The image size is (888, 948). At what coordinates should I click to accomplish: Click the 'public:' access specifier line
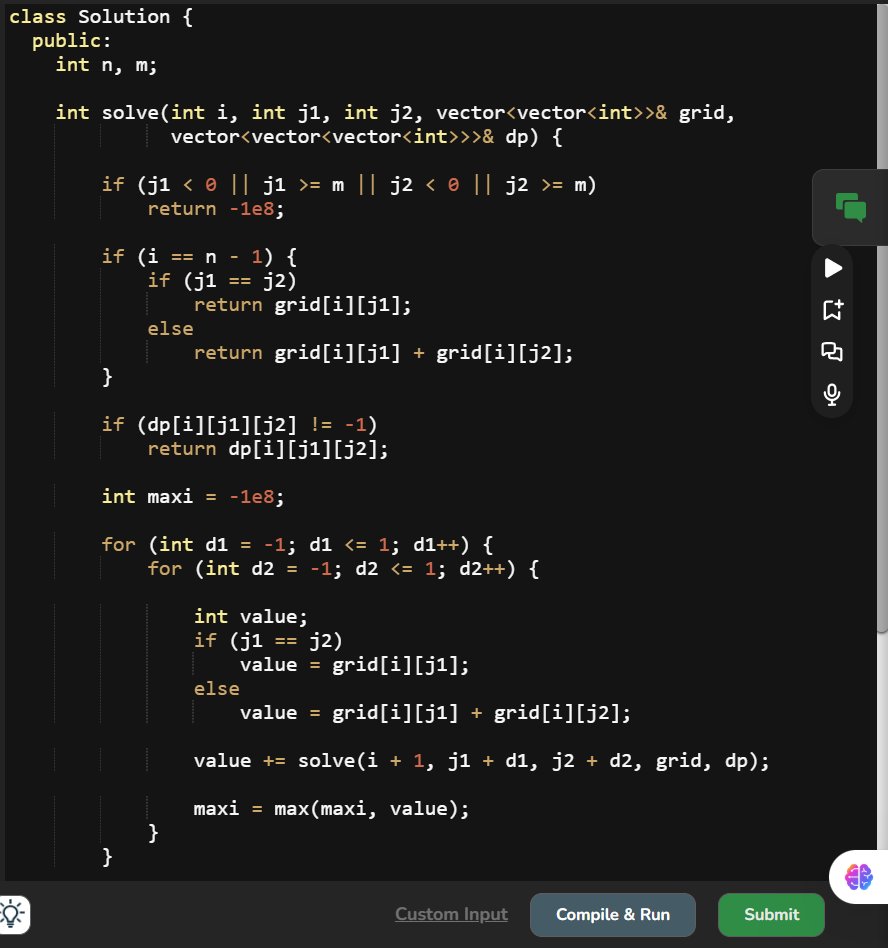[x=72, y=41]
